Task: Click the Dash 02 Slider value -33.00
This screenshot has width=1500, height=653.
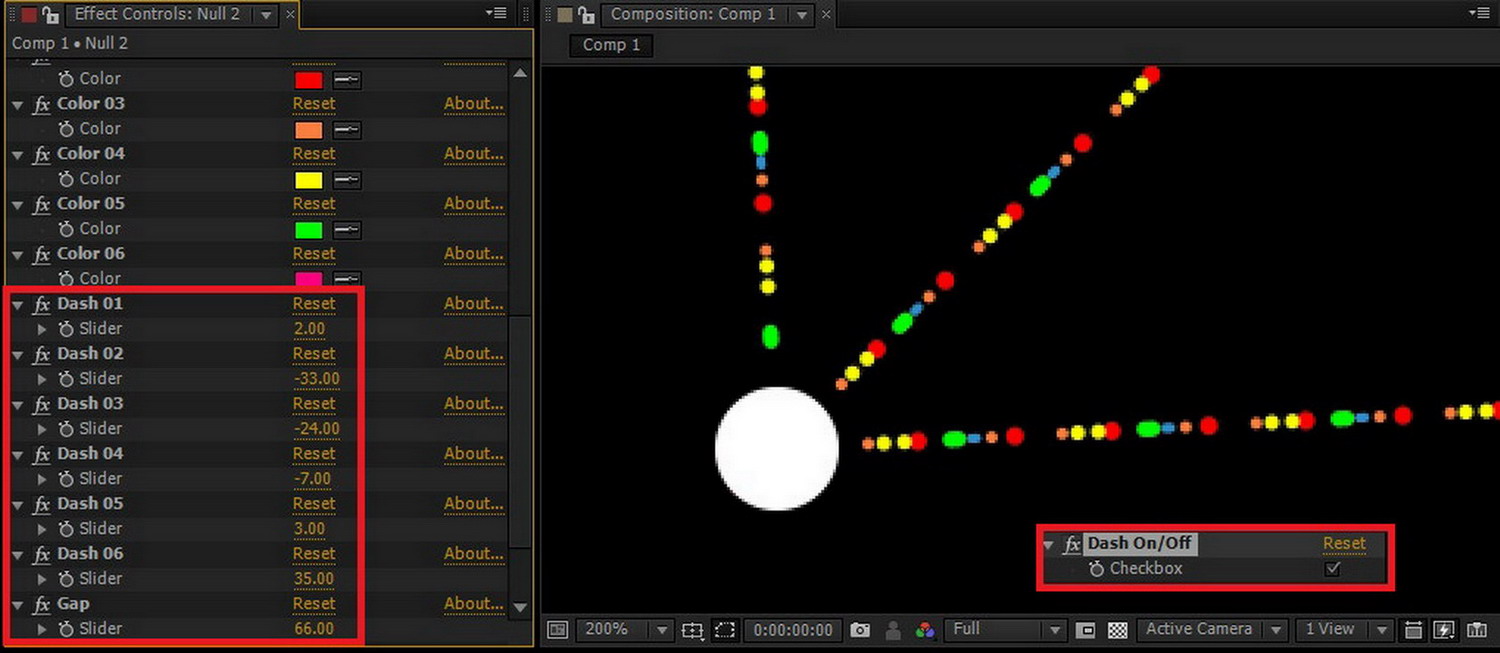Action: coord(316,379)
